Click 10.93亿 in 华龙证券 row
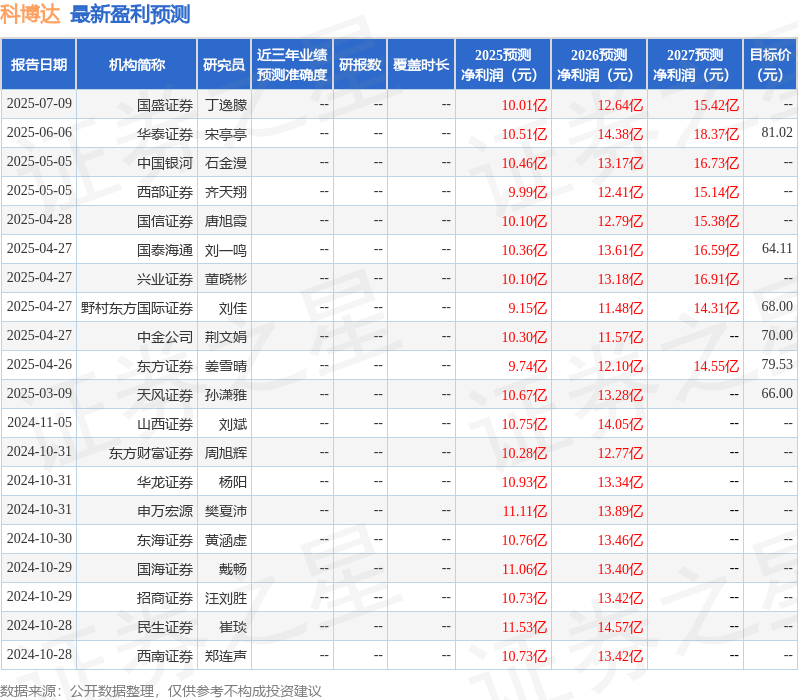The width and height of the screenshot is (798, 700). pos(524,482)
